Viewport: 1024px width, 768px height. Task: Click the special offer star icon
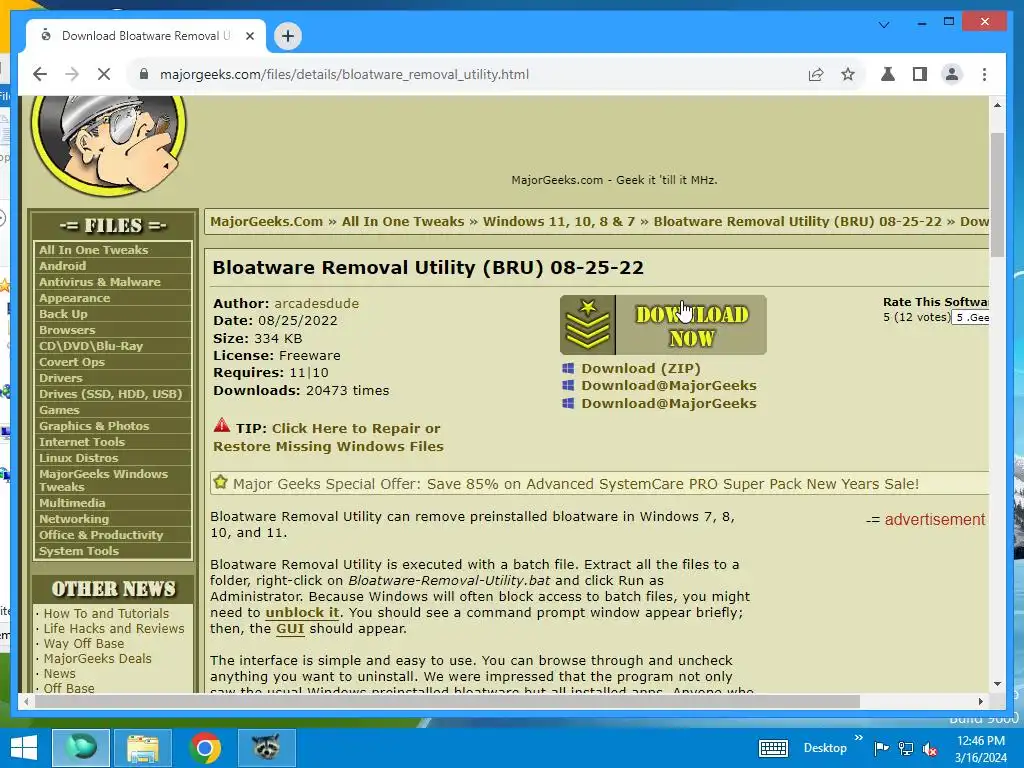point(221,483)
